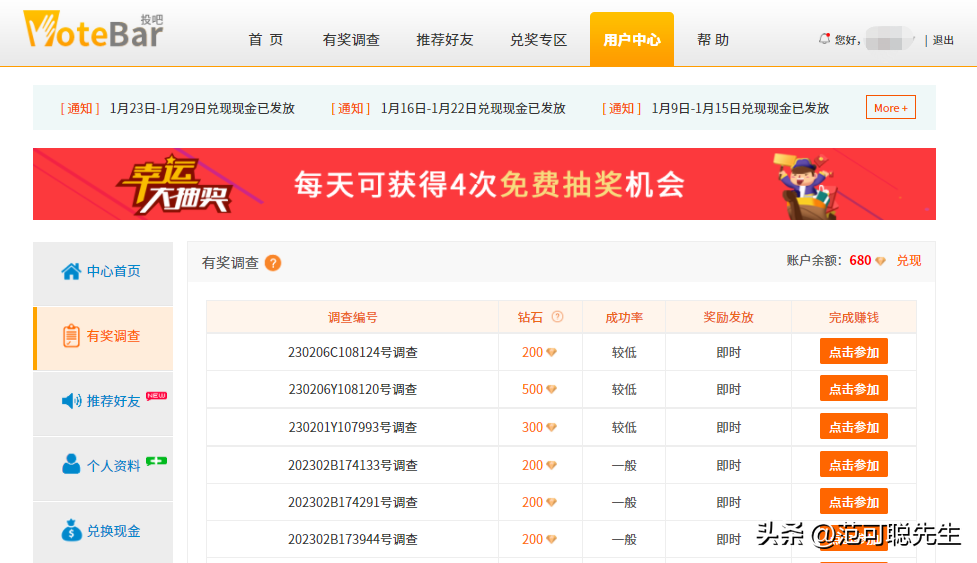Click the More + notices button
The width and height of the screenshot is (977, 563).
tap(891, 107)
